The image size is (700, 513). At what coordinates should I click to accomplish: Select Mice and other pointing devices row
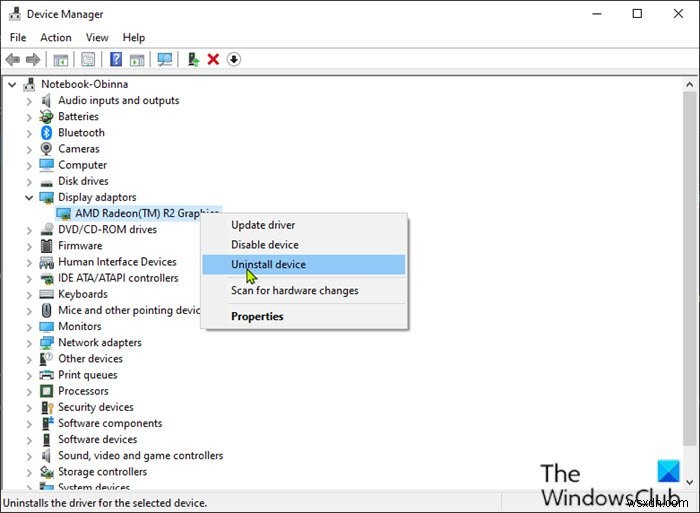(x=129, y=310)
